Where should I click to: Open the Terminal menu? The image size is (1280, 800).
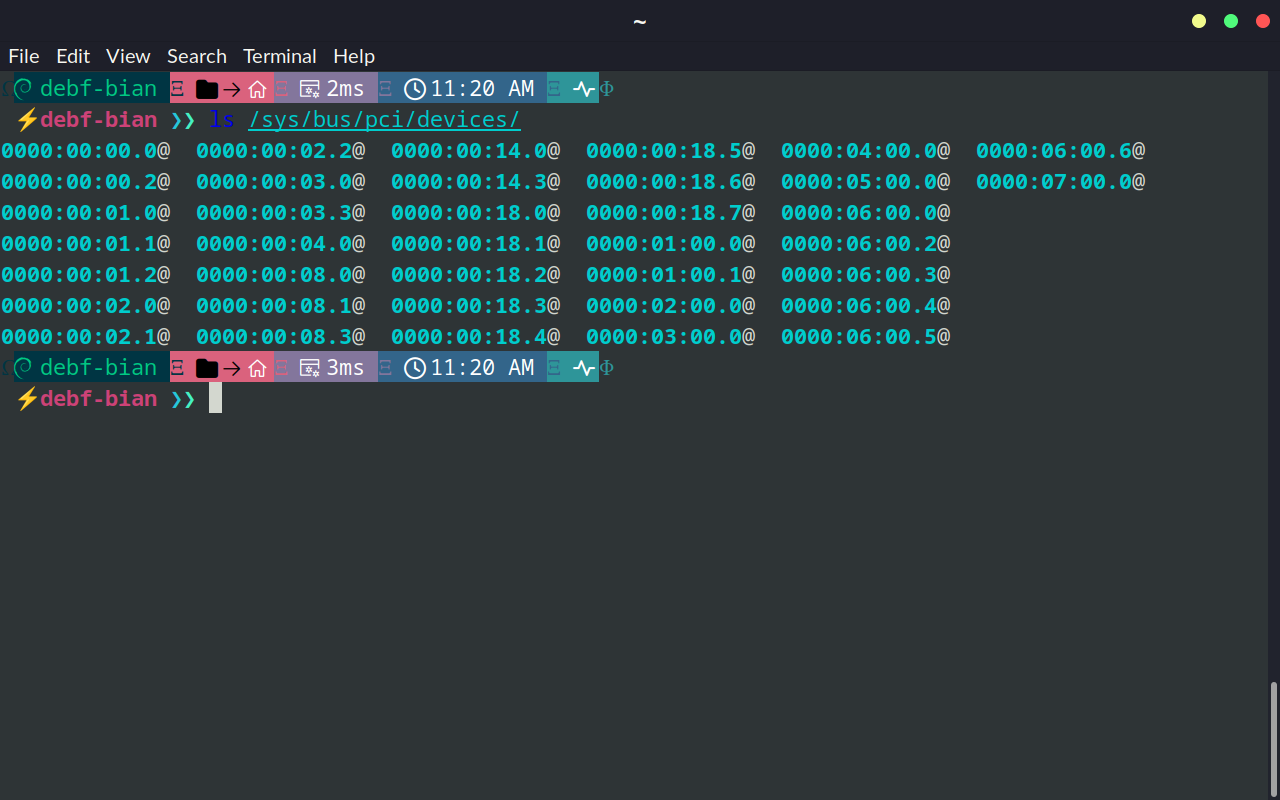280,56
